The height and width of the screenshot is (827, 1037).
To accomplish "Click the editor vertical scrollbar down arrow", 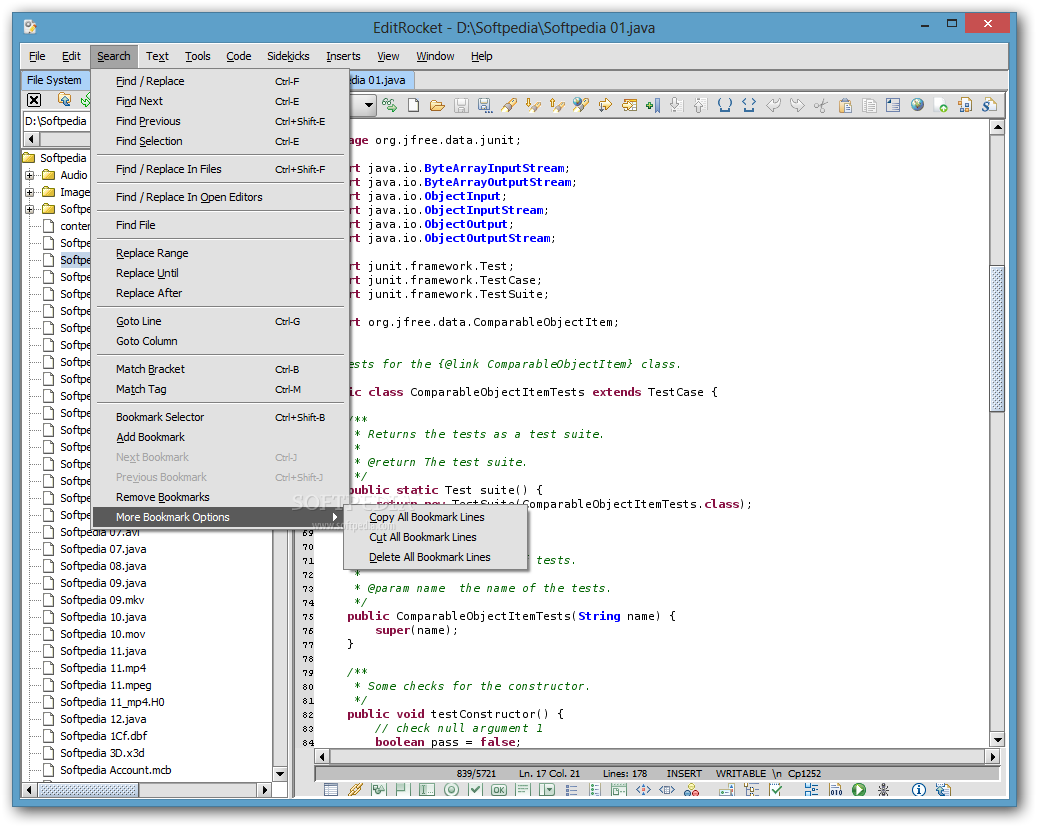I will coord(997,740).
